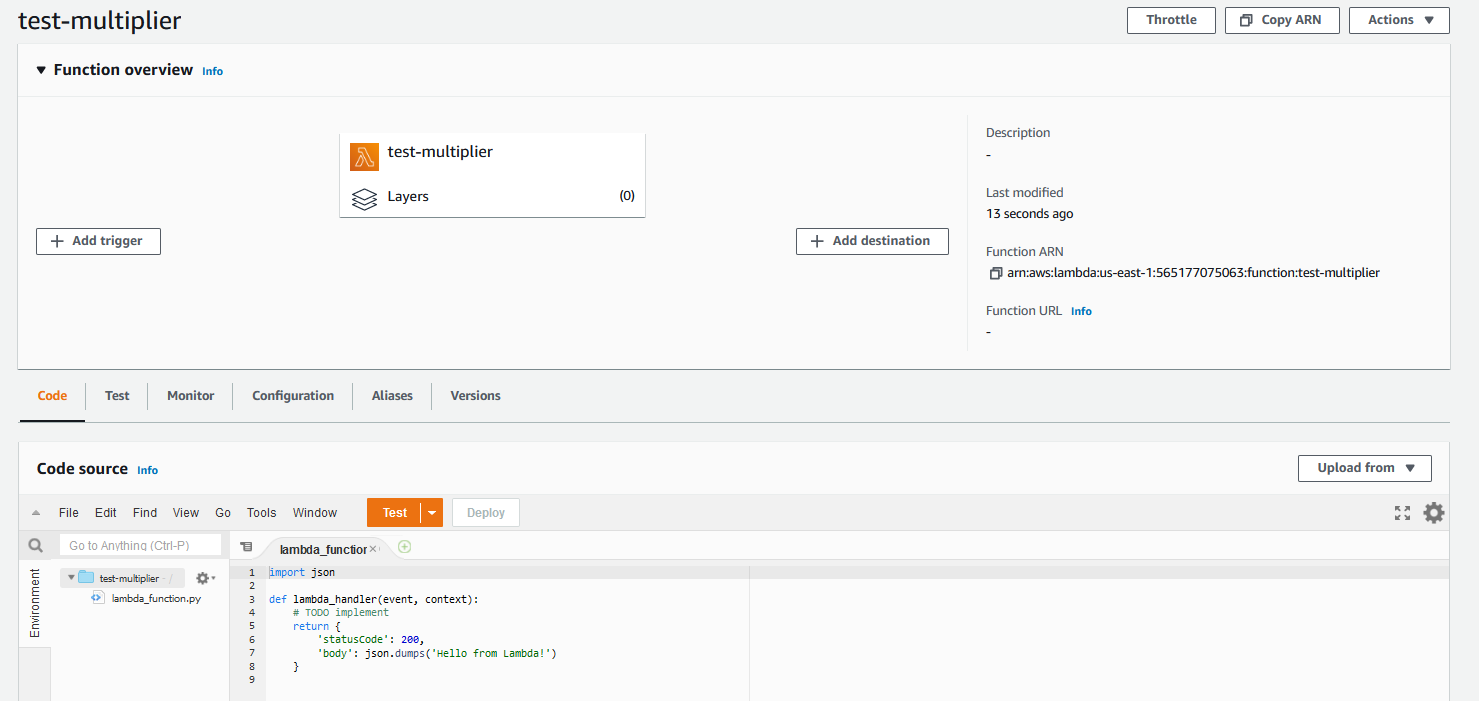Open the Test button dropdown arrow
Image resolution: width=1479 pixels, height=701 pixels.
pyautogui.click(x=432, y=513)
